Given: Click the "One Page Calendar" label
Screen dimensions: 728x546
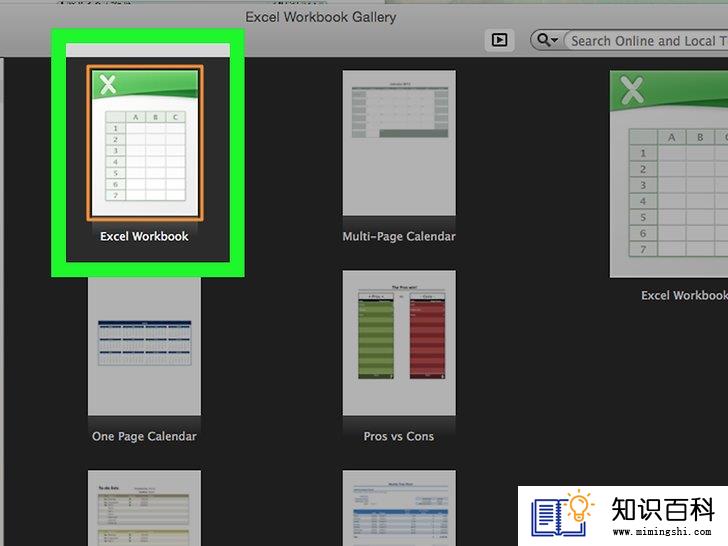Looking at the screenshot, I should 144,436.
